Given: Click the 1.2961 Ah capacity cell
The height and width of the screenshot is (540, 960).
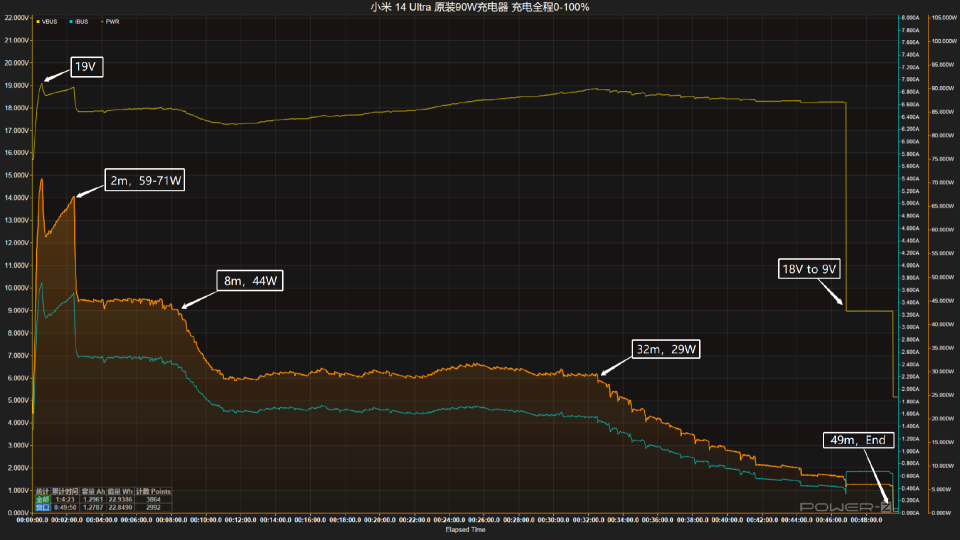Looking at the screenshot, I should [93, 500].
